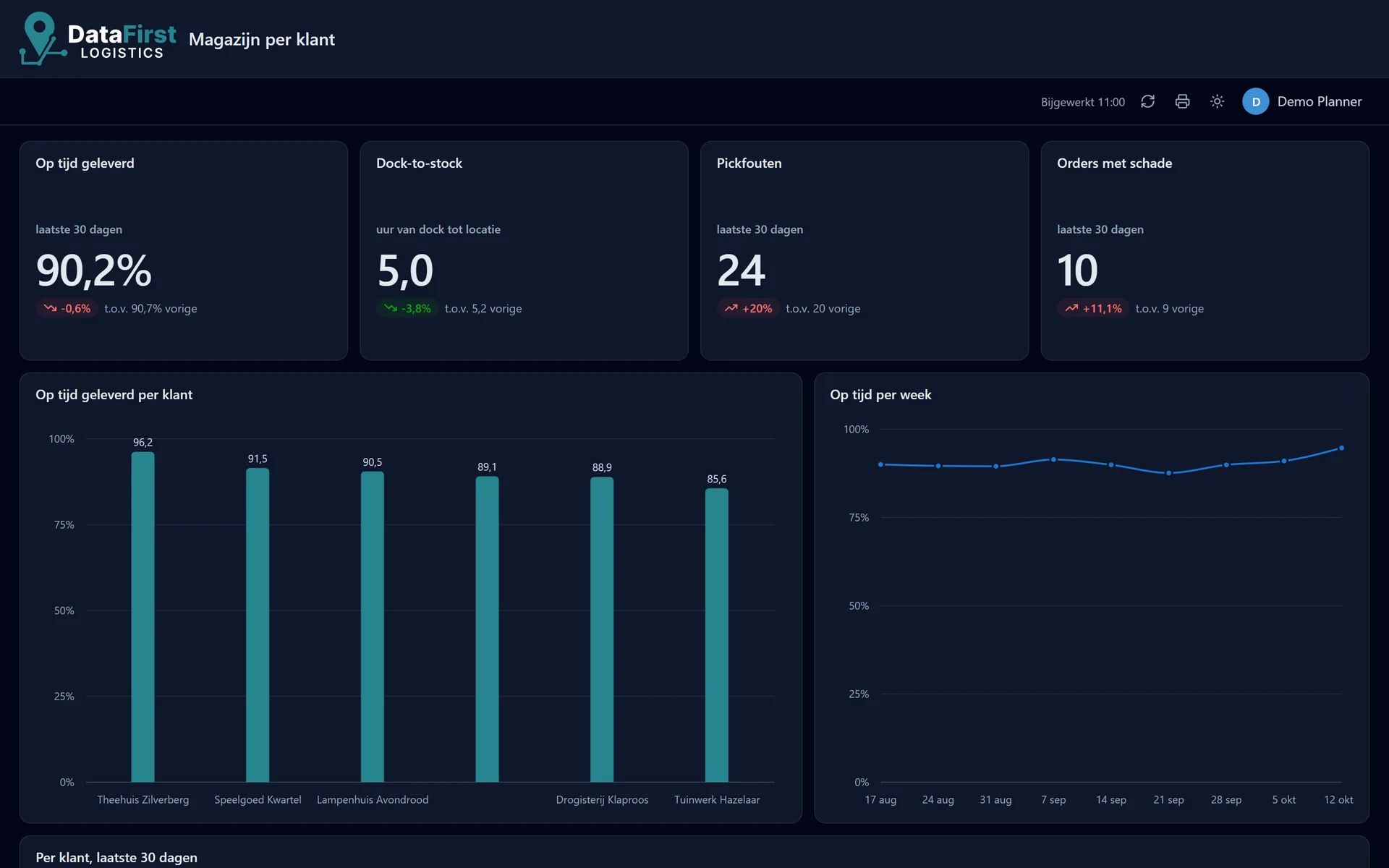Click the 90,2% value

93,270
